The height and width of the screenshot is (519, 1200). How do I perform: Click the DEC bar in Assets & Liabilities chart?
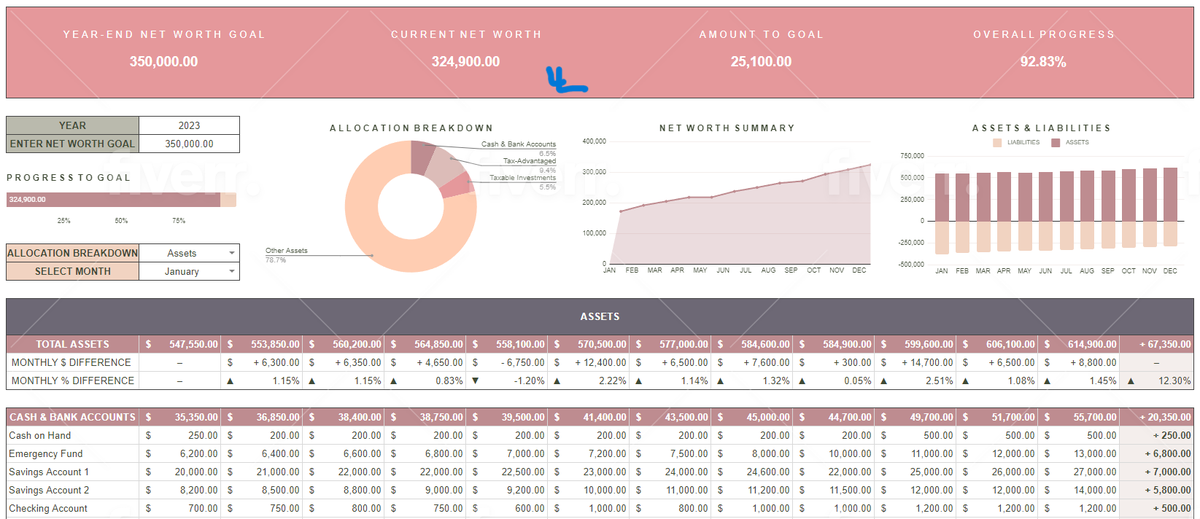[1170, 207]
